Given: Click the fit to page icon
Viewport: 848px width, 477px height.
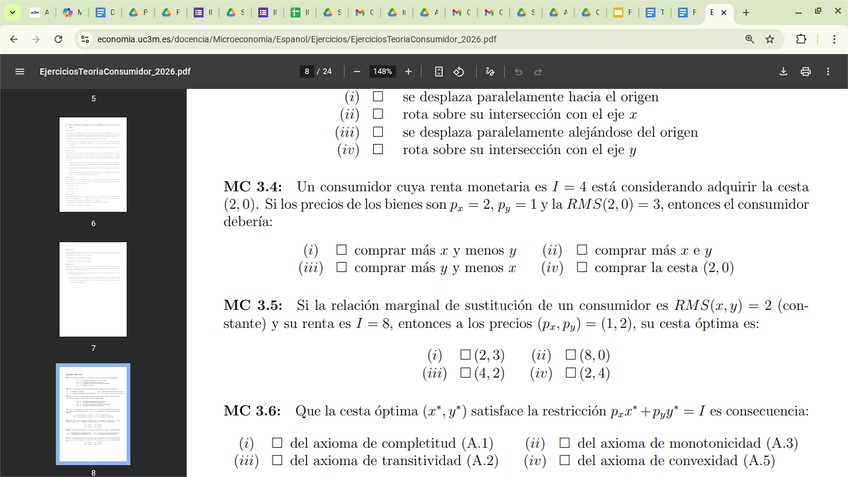Looking at the screenshot, I should click(x=439, y=71).
